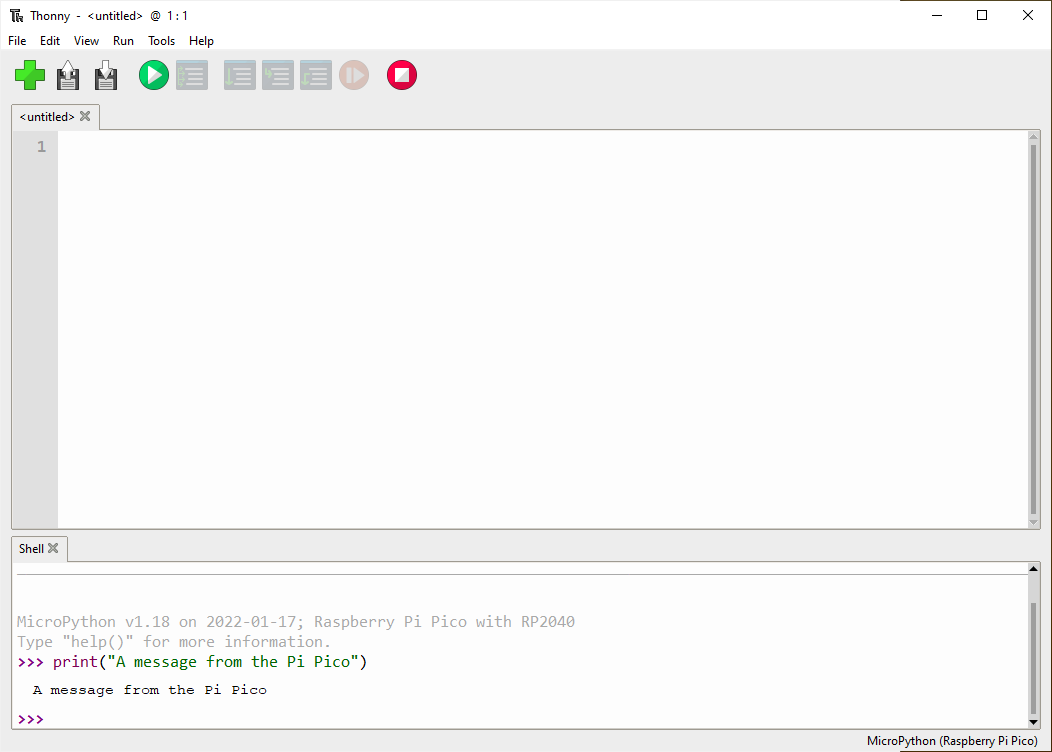Open the Tools menu
1052x752 pixels.
click(x=161, y=41)
